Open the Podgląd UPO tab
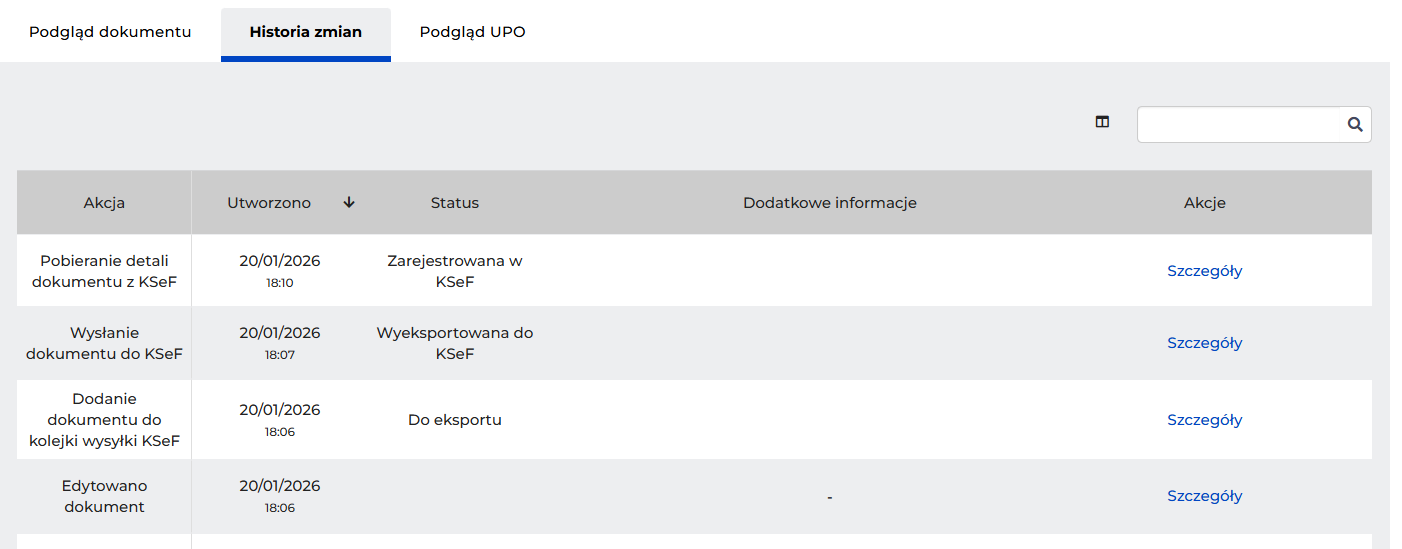This screenshot has height=549, width=1402. (x=472, y=32)
